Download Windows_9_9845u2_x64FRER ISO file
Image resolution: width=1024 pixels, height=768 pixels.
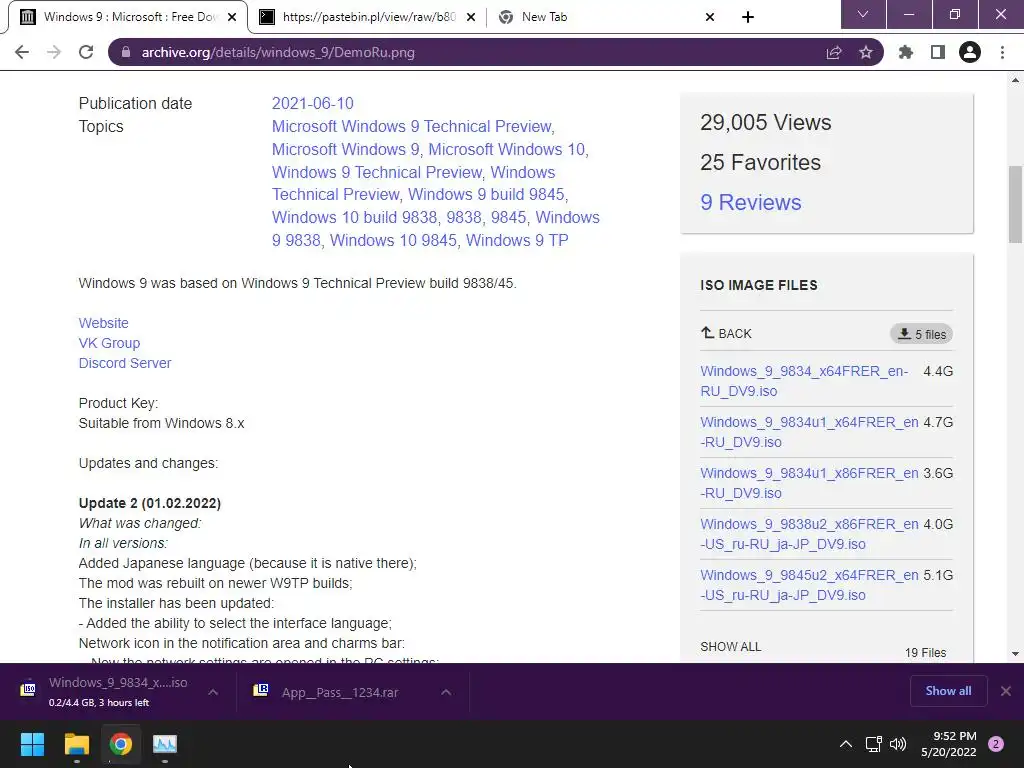[809, 584]
